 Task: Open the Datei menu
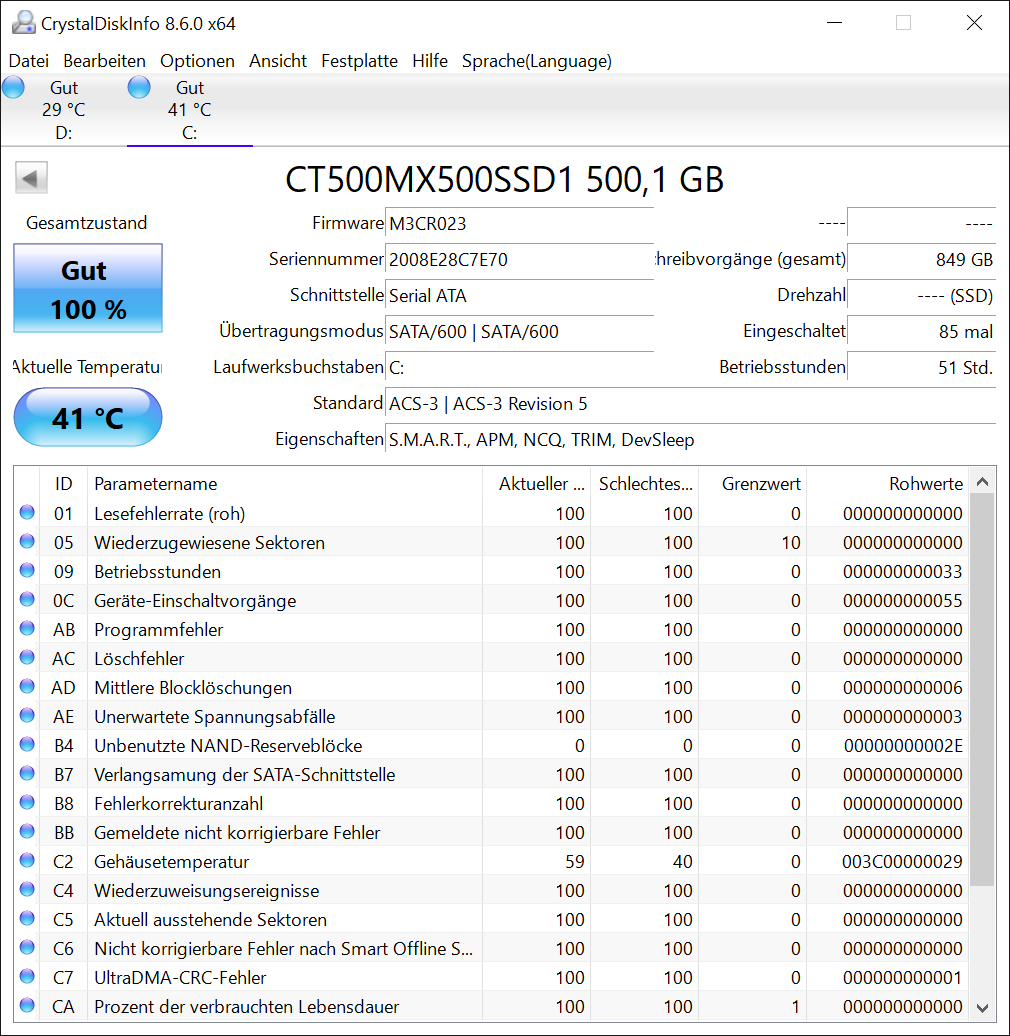tap(28, 61)
